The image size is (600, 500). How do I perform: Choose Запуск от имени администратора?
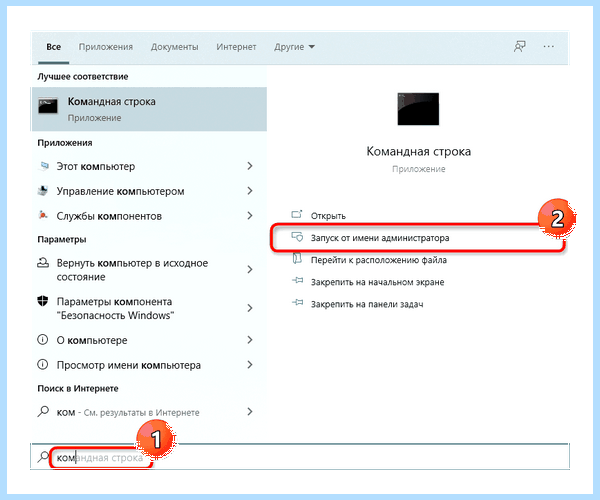(x=380, y=238)
